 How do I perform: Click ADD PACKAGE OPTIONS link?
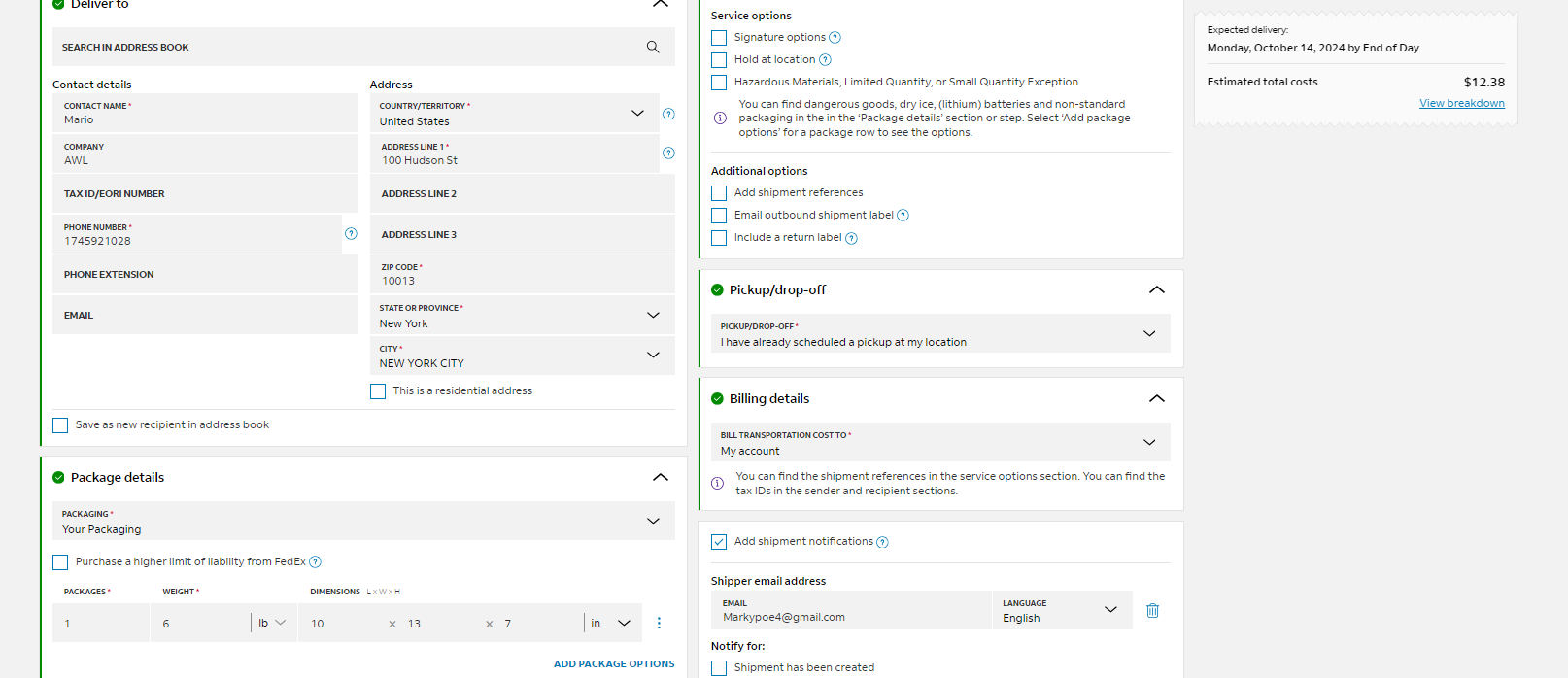click(x=614, y=664)
